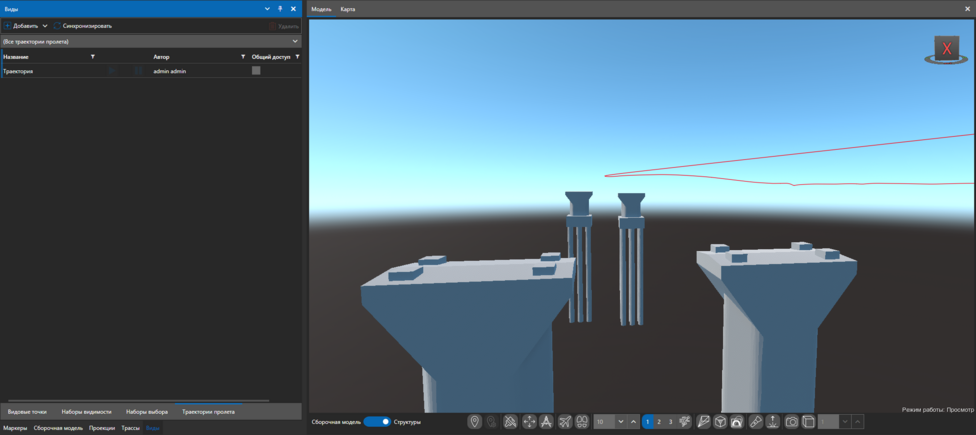Click the Синхронизировать button
This screenshot has height=435, width=976.
coord(86,26)
